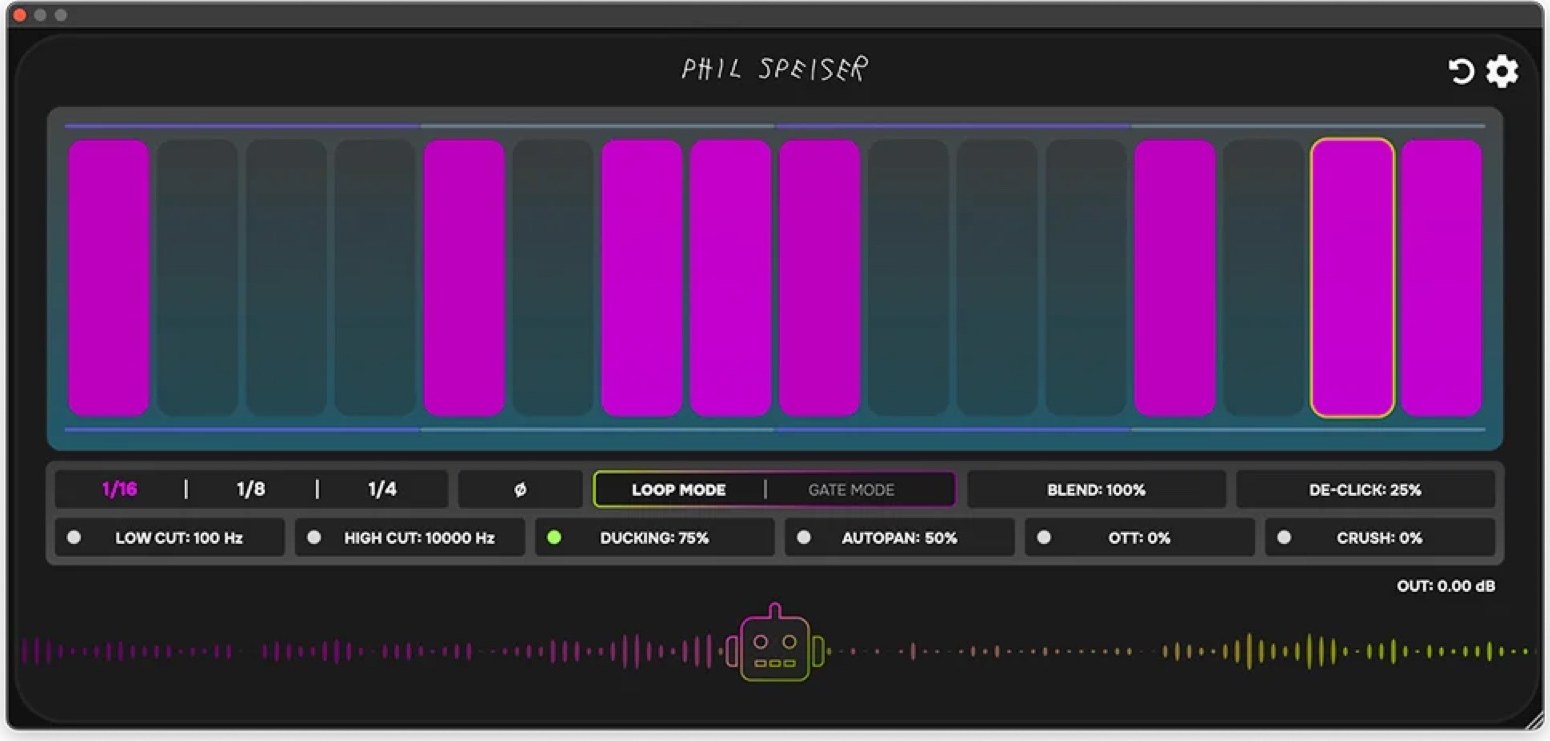
Task: Select the 1/16 step rate
Action: click(119, 490)
